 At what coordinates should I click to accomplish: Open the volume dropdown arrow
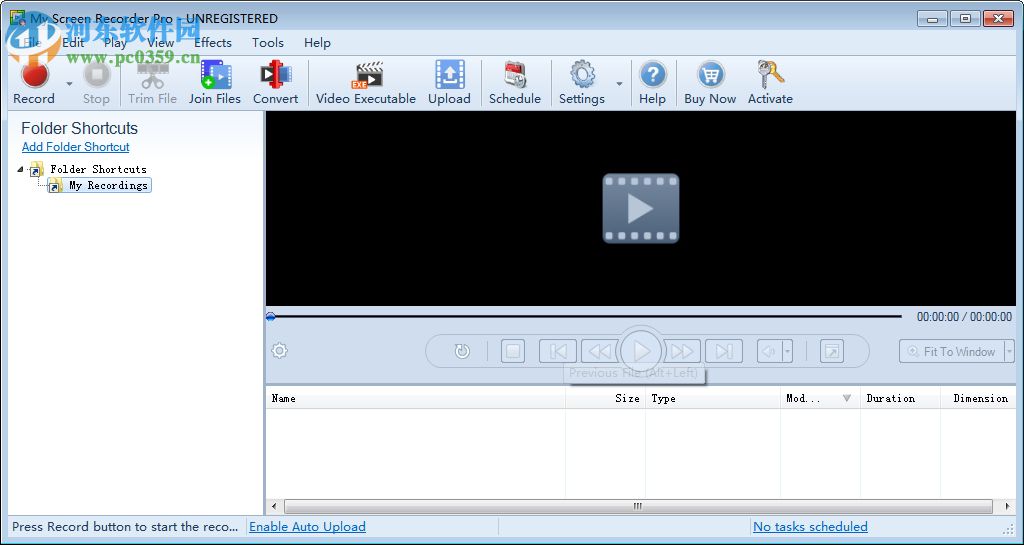point(788,351)
